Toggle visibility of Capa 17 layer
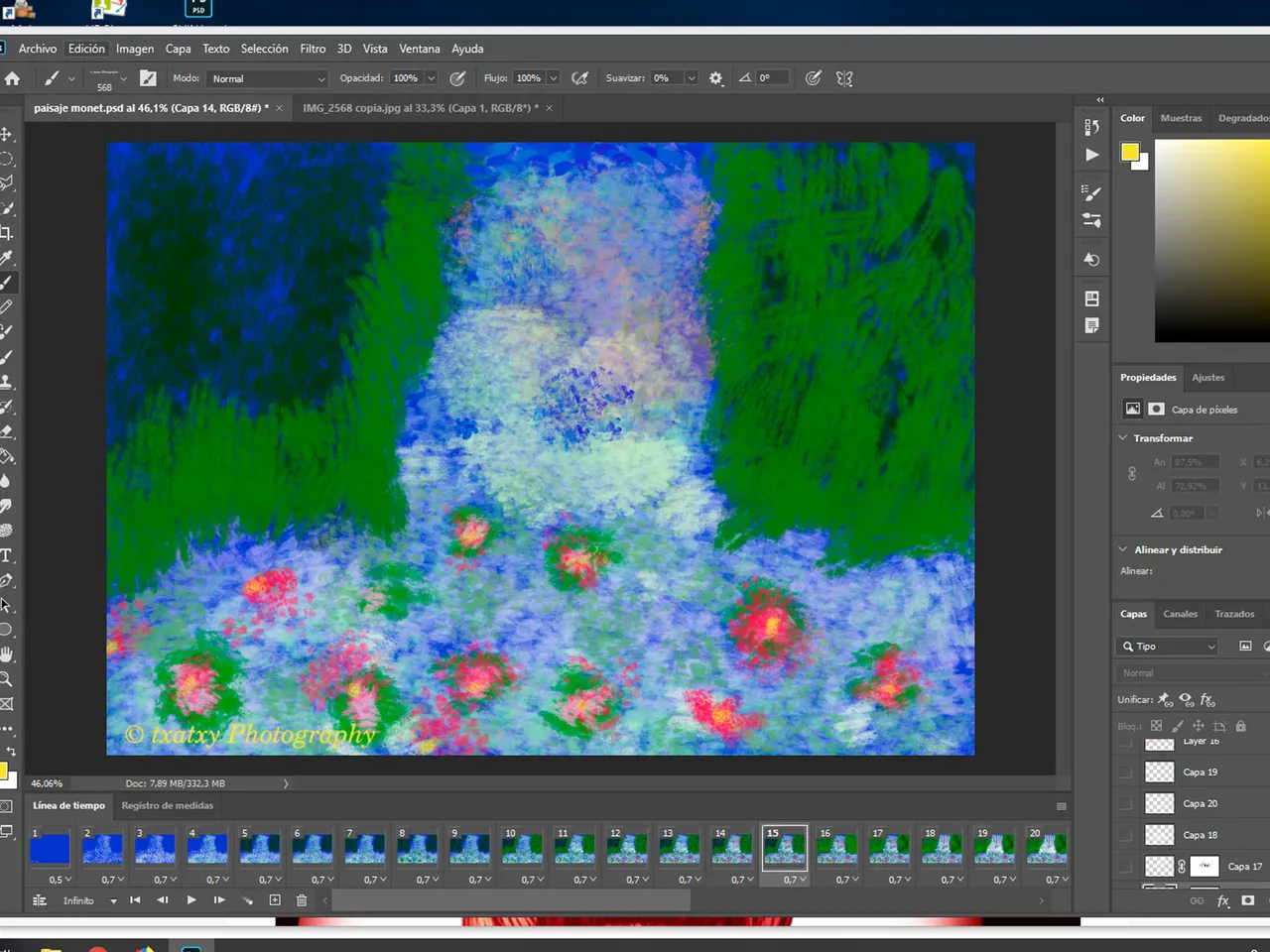This screenshot has height=952, width=1270. [x=1125, y=866]
